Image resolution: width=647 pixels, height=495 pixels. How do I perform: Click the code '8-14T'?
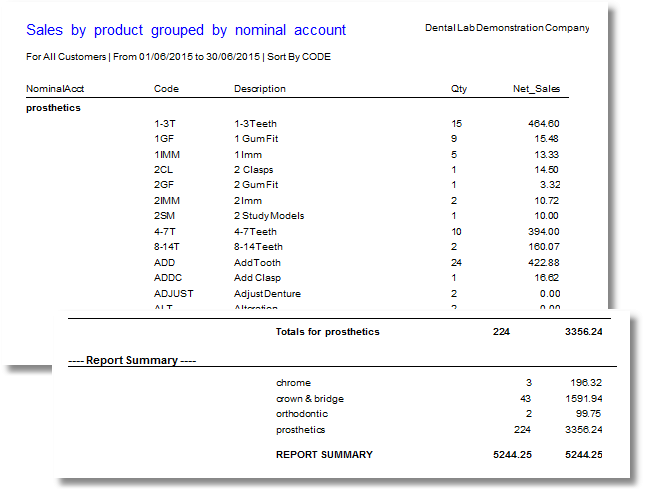[167, 246]
